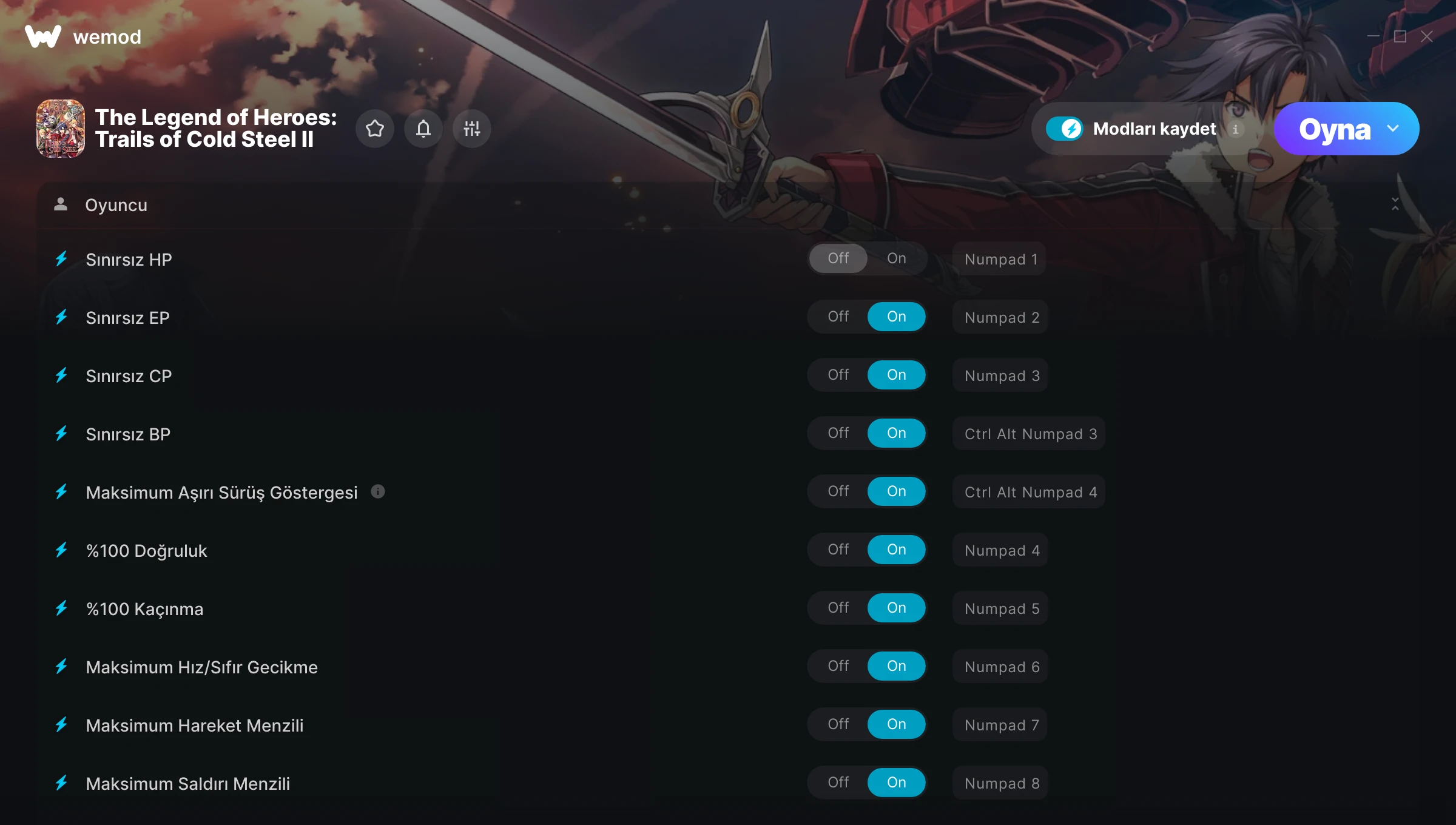Click the Oyuncu person icon

pos(61,204)
